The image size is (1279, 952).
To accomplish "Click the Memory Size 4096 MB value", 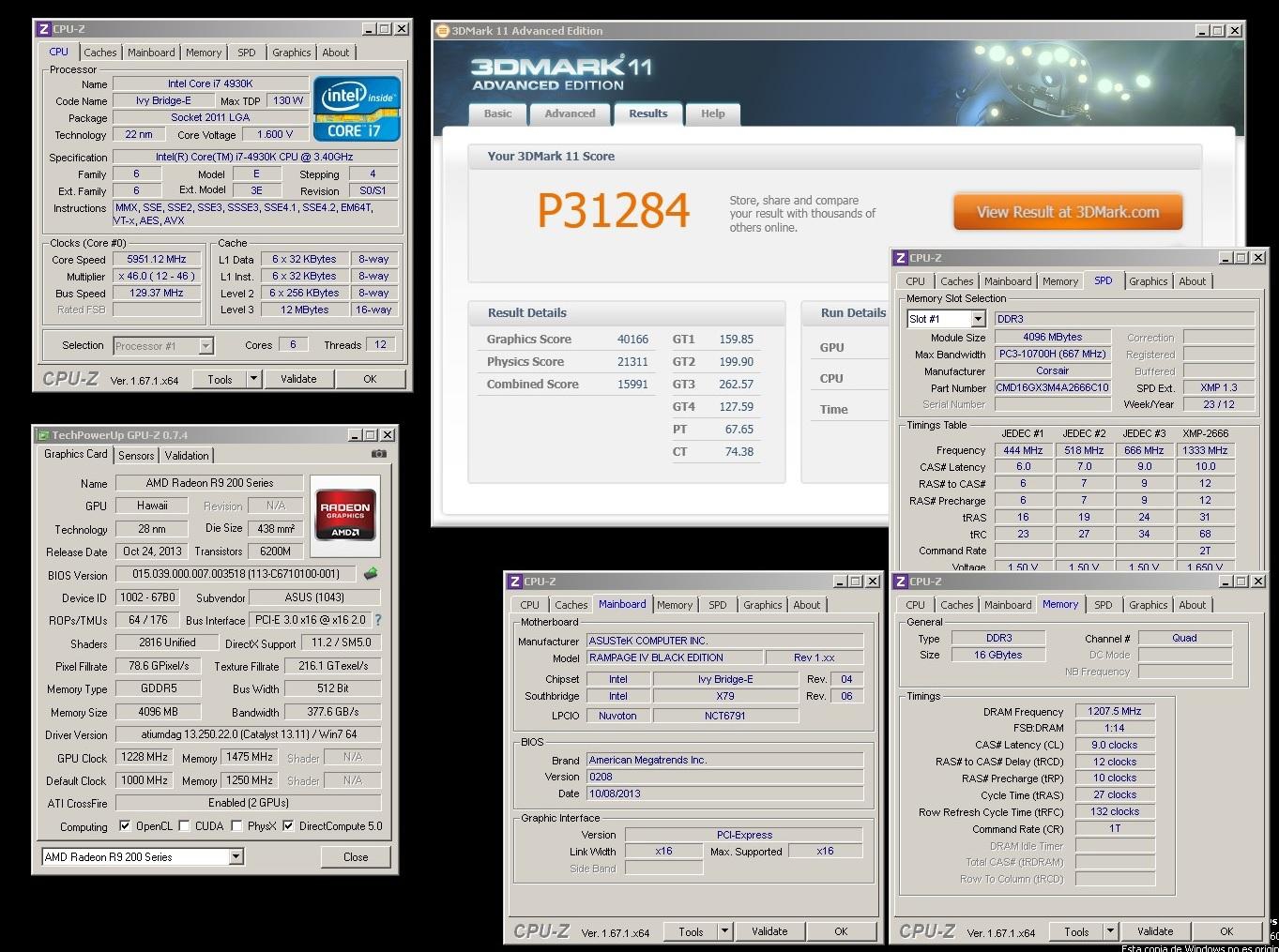I will (158, 712).
